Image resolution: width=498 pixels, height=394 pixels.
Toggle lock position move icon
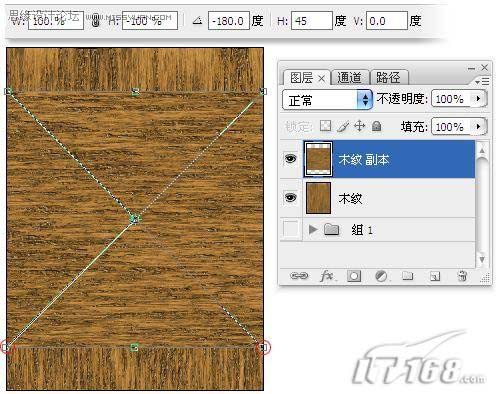(360, 126)
